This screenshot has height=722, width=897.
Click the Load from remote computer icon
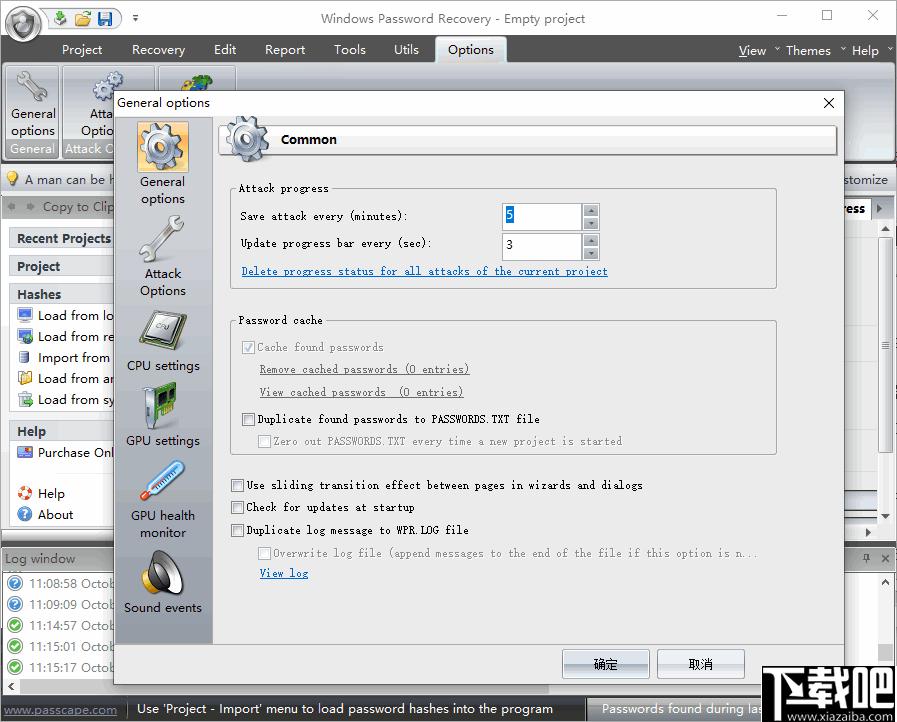(x=25, y=336)
